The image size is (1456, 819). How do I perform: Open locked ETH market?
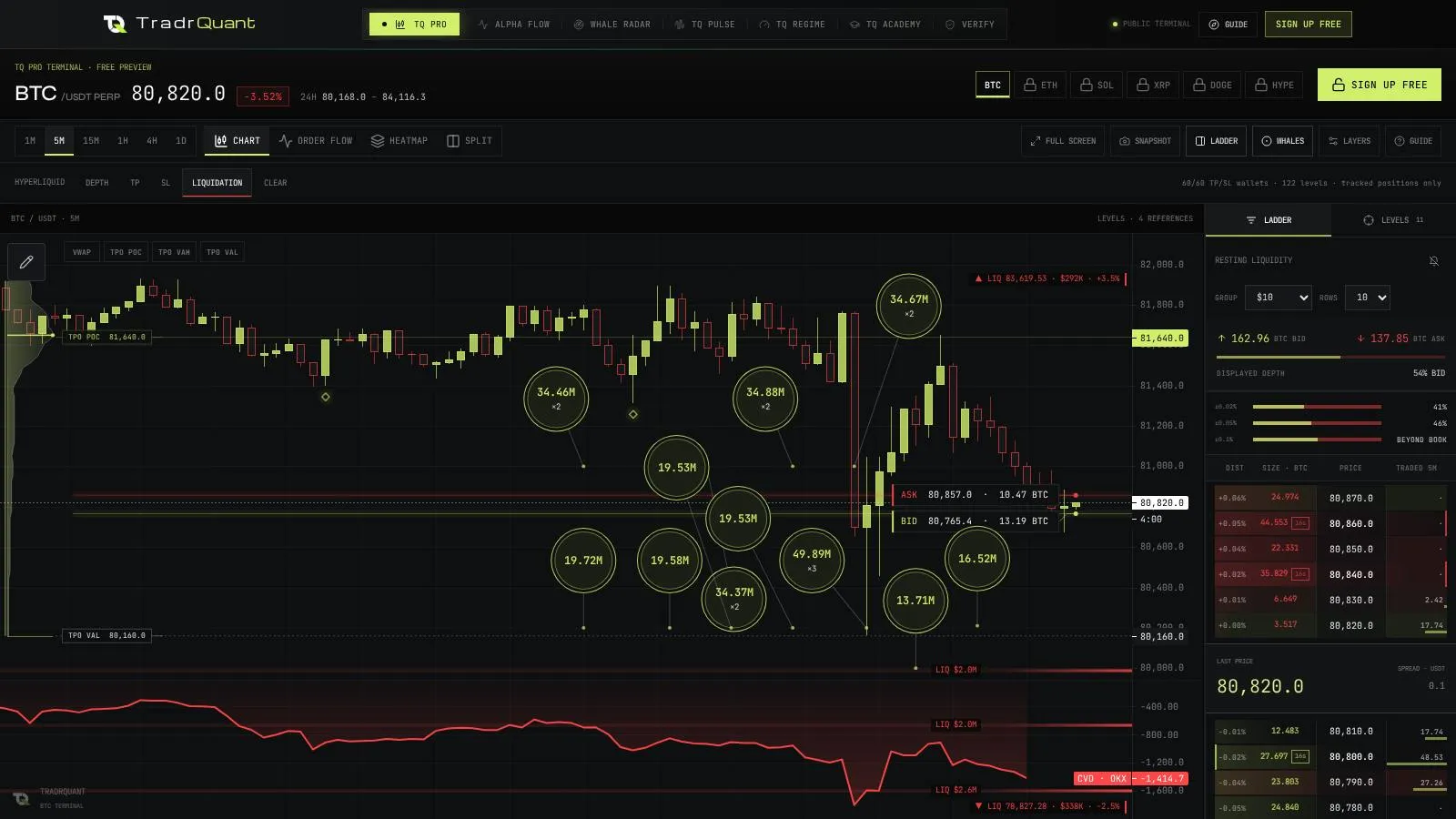click(1040, 86)
